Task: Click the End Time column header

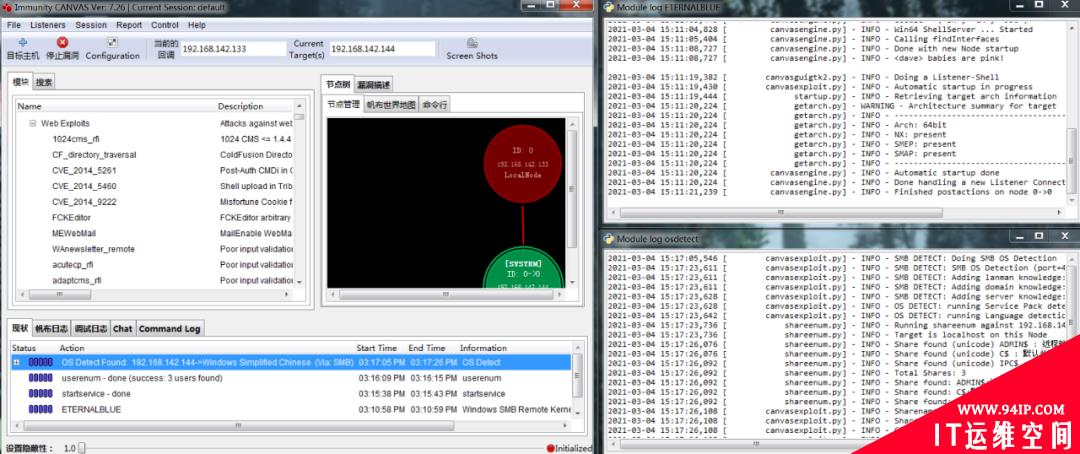Action: pyautogui.click(x=427, y=348)
